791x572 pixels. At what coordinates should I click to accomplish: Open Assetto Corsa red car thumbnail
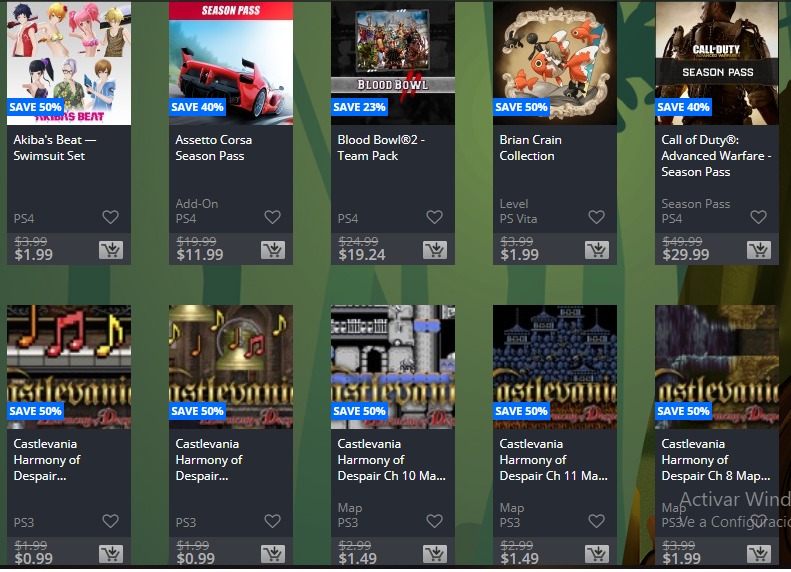(x=231, y=63)
